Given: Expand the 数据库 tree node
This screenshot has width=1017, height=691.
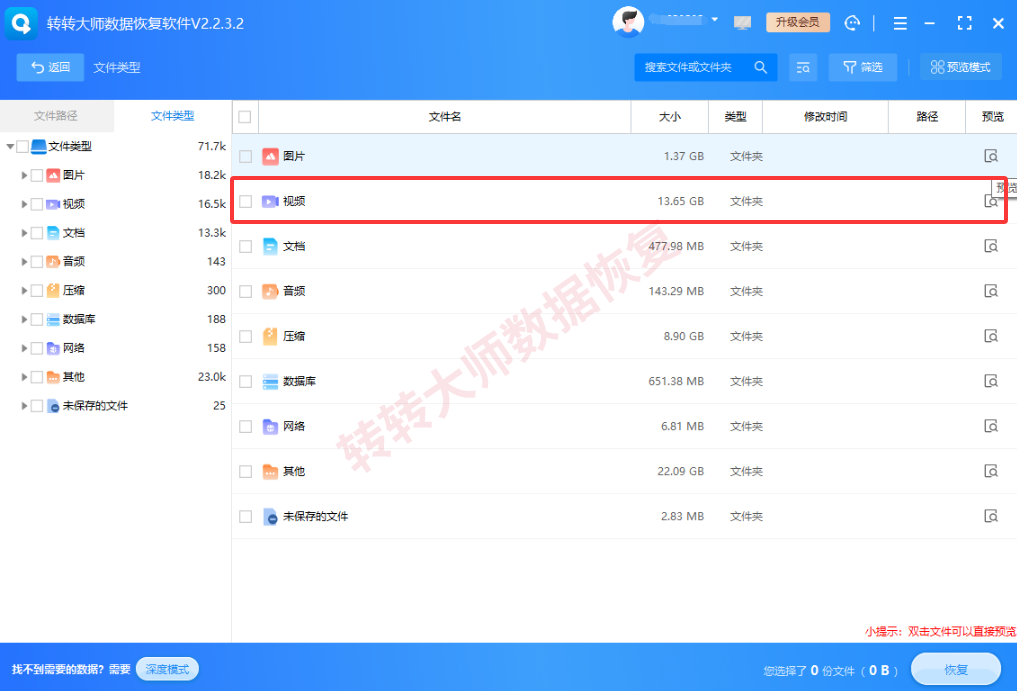Looking at the screenshot, I should tap(24, 319).
